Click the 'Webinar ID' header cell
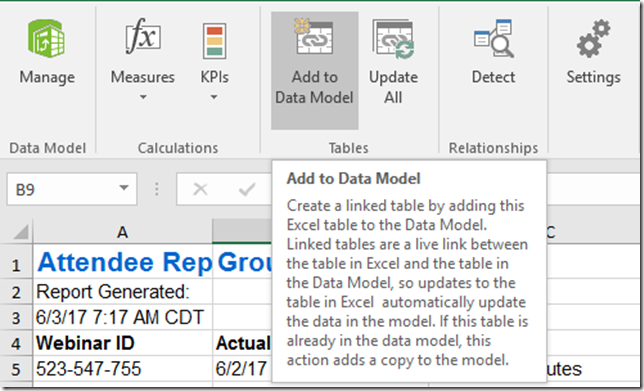The width and height of the screenshot is (644, 391). tap(122, 343)
